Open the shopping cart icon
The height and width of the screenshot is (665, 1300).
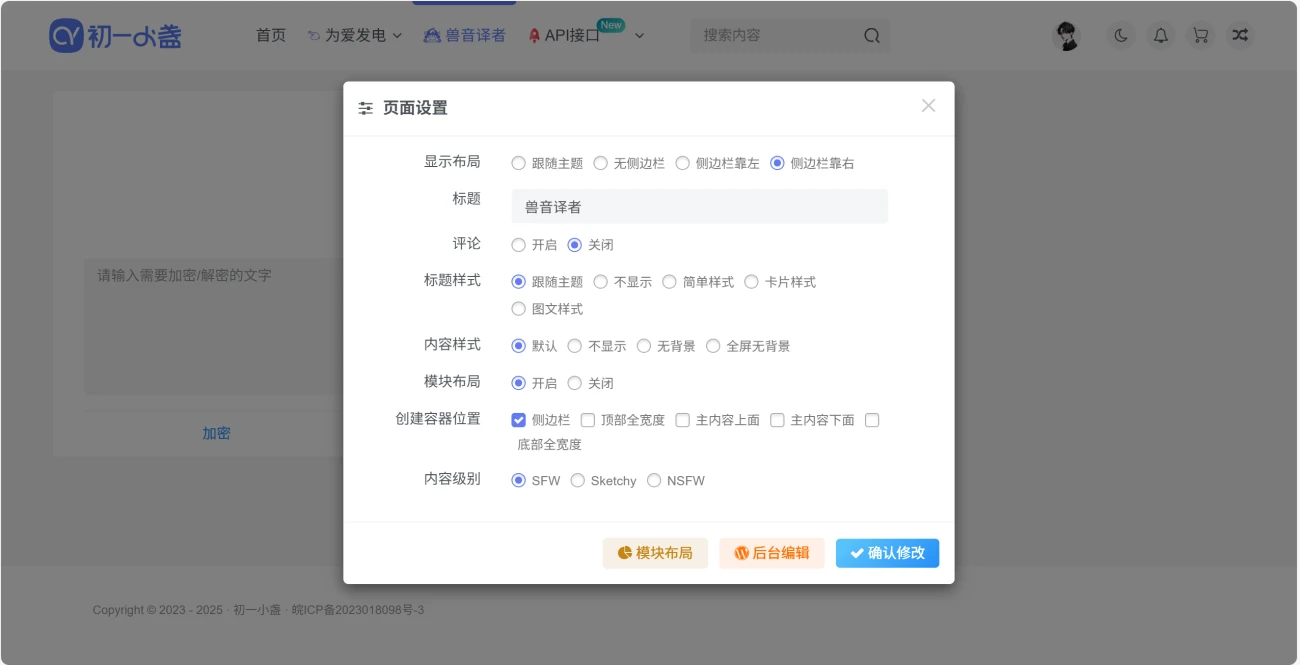pyautogui.click(x=1200, y=36)
